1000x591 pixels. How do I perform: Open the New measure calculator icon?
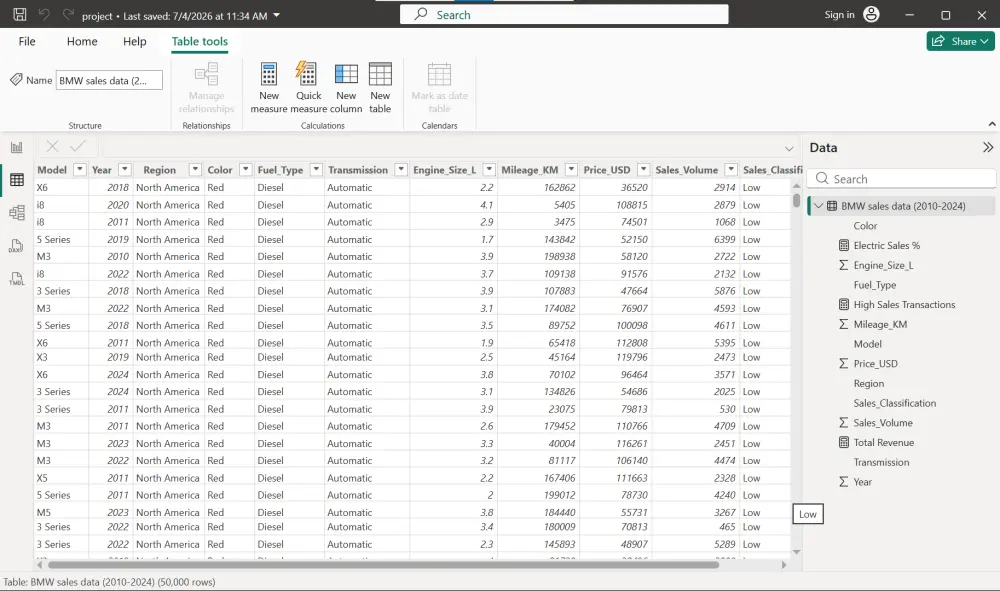[x=268, y=74]
